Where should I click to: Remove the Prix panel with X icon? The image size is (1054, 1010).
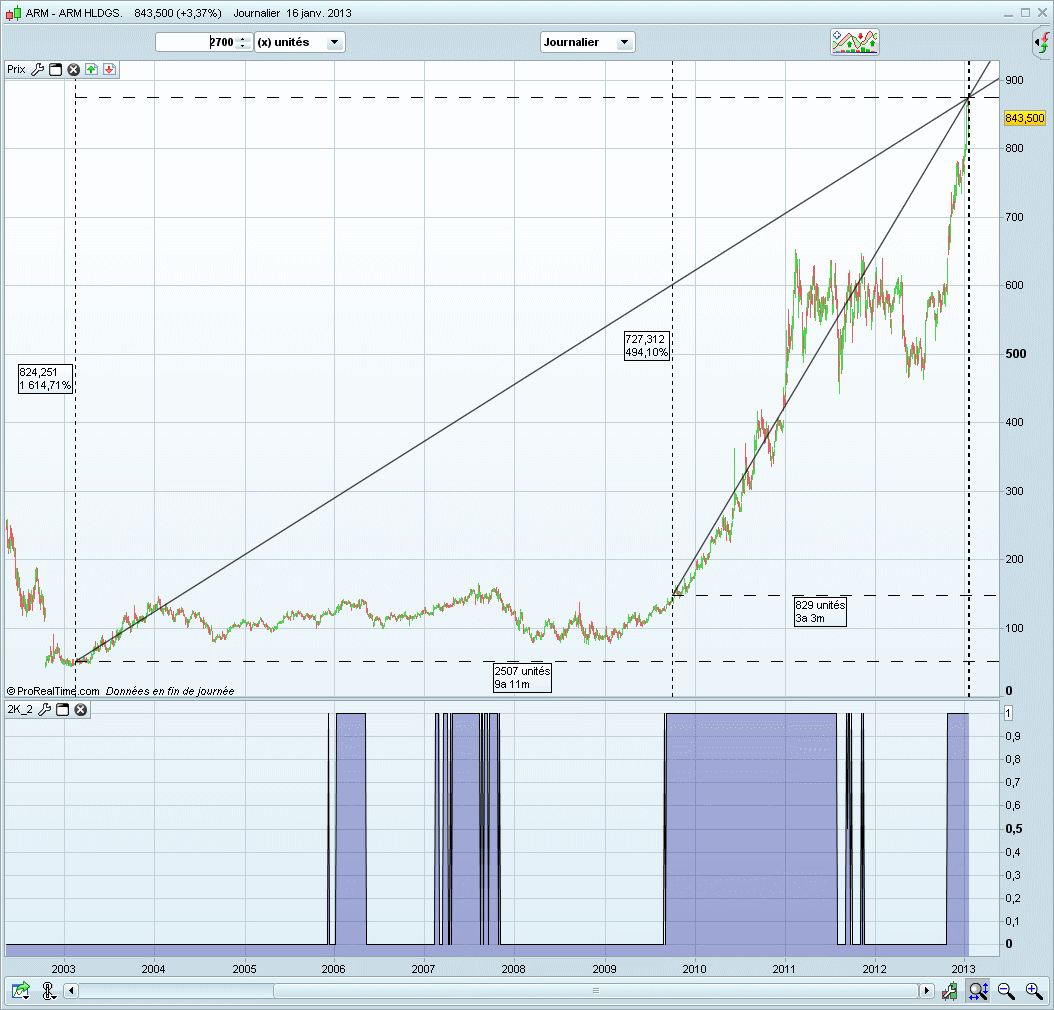point(73,70)
